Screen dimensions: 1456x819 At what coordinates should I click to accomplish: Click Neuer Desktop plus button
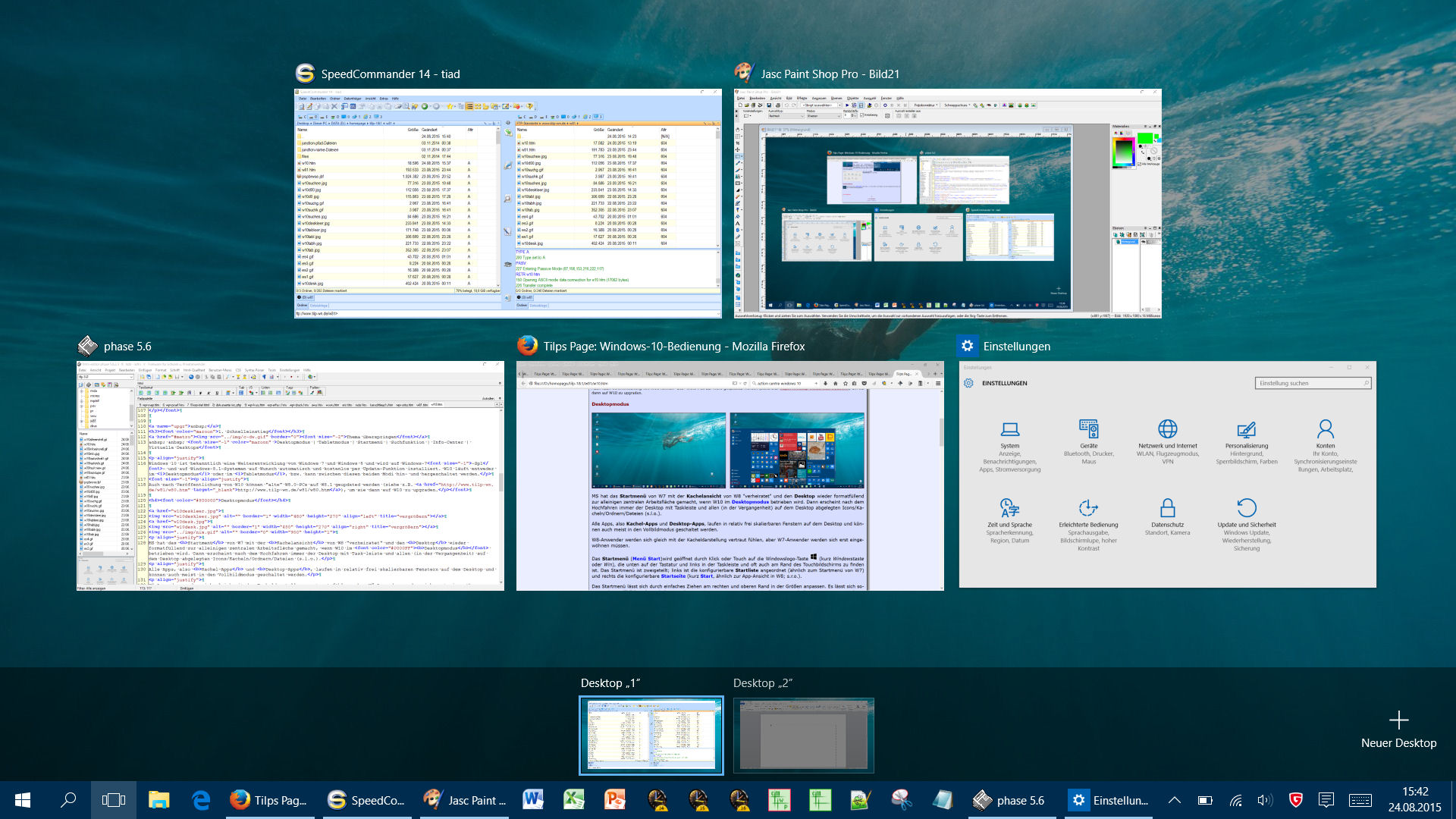[1398, 720]
